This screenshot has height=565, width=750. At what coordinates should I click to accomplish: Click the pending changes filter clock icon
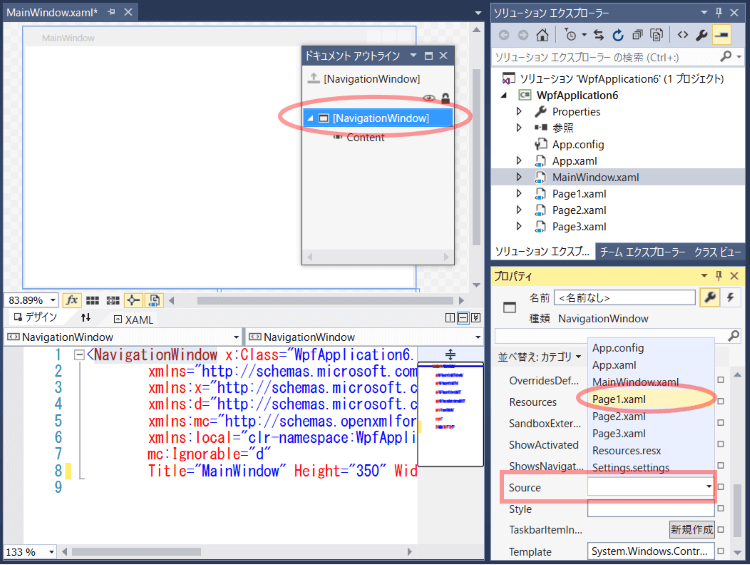[x=570, y=35]
